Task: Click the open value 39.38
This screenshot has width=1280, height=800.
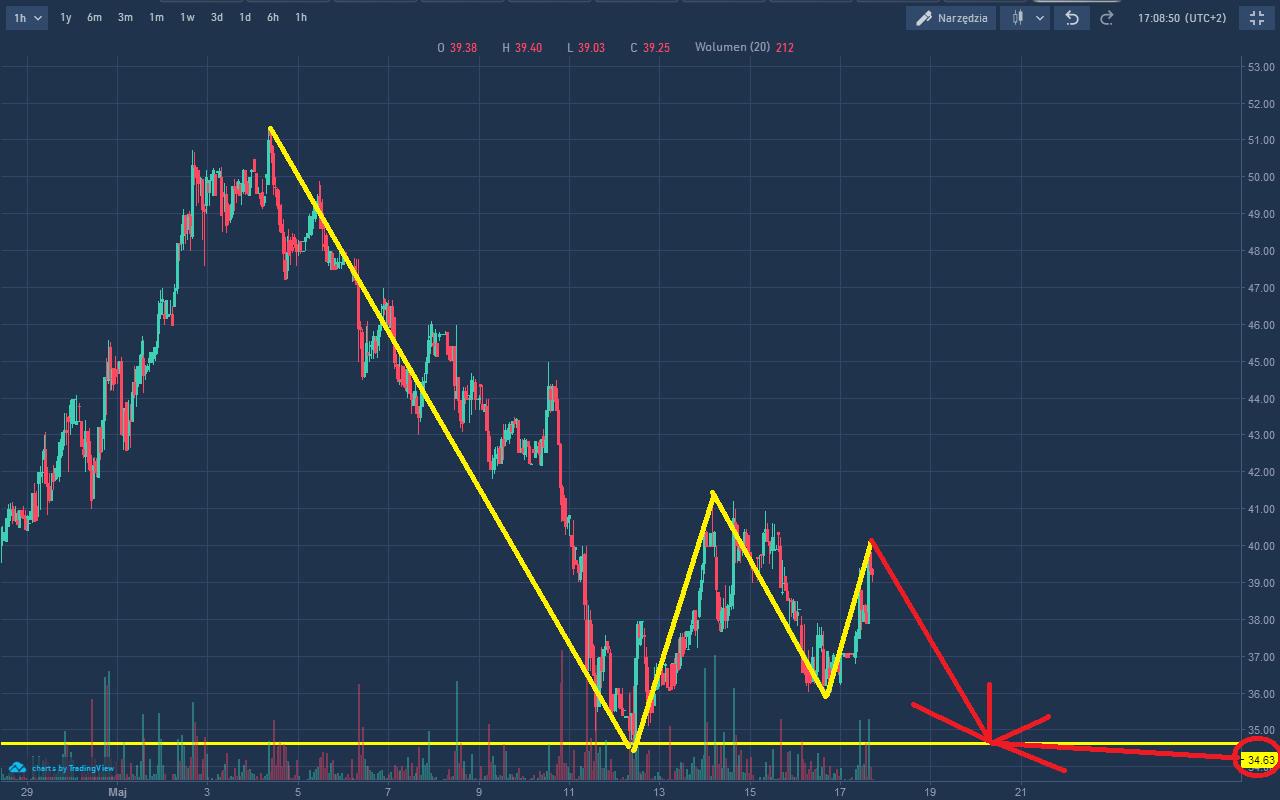Action: tap(463, 47)
